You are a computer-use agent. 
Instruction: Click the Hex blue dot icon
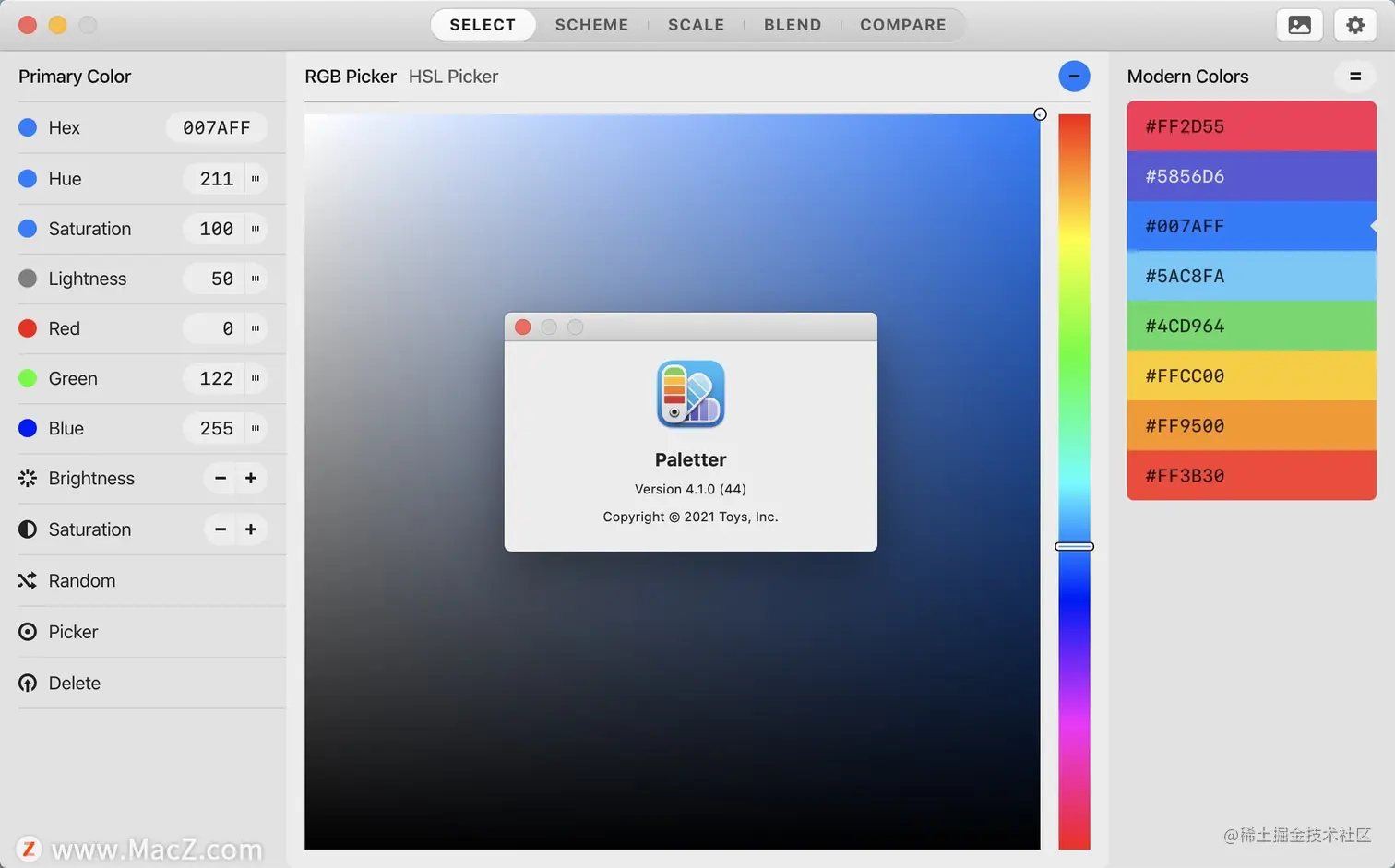pos(28,127)
